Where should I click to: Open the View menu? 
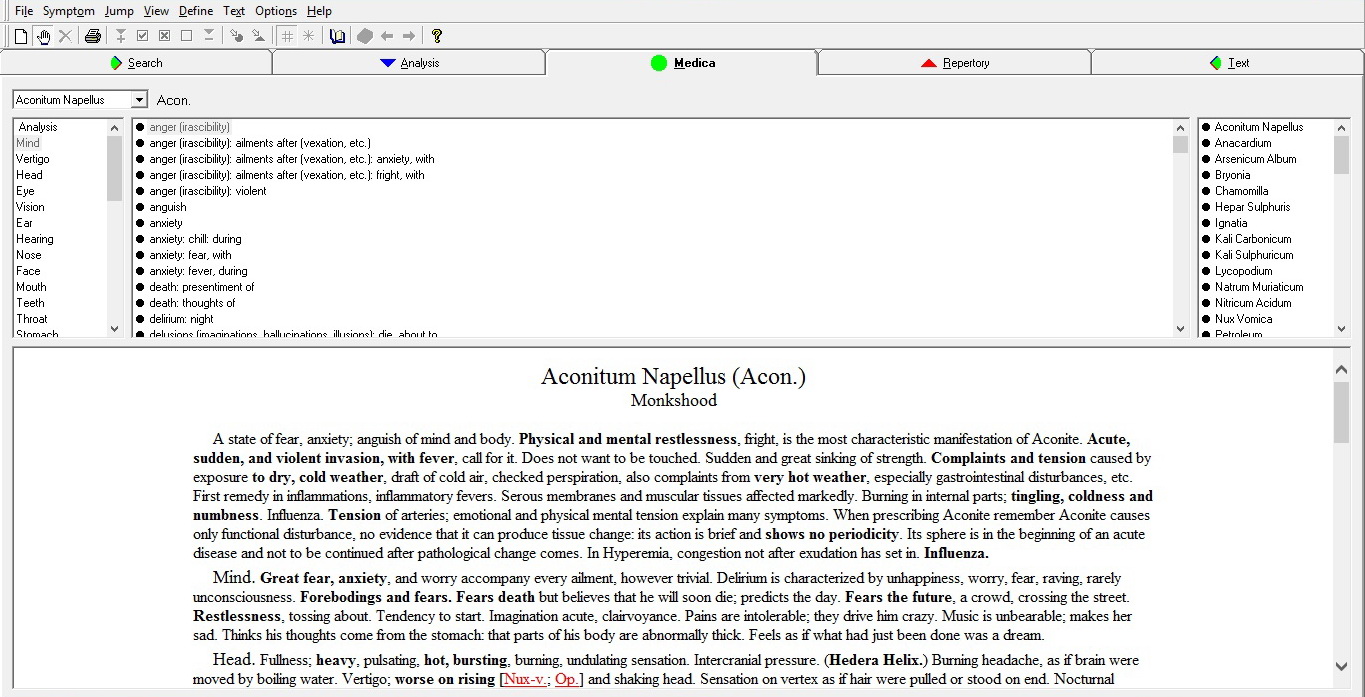(156, 11)
